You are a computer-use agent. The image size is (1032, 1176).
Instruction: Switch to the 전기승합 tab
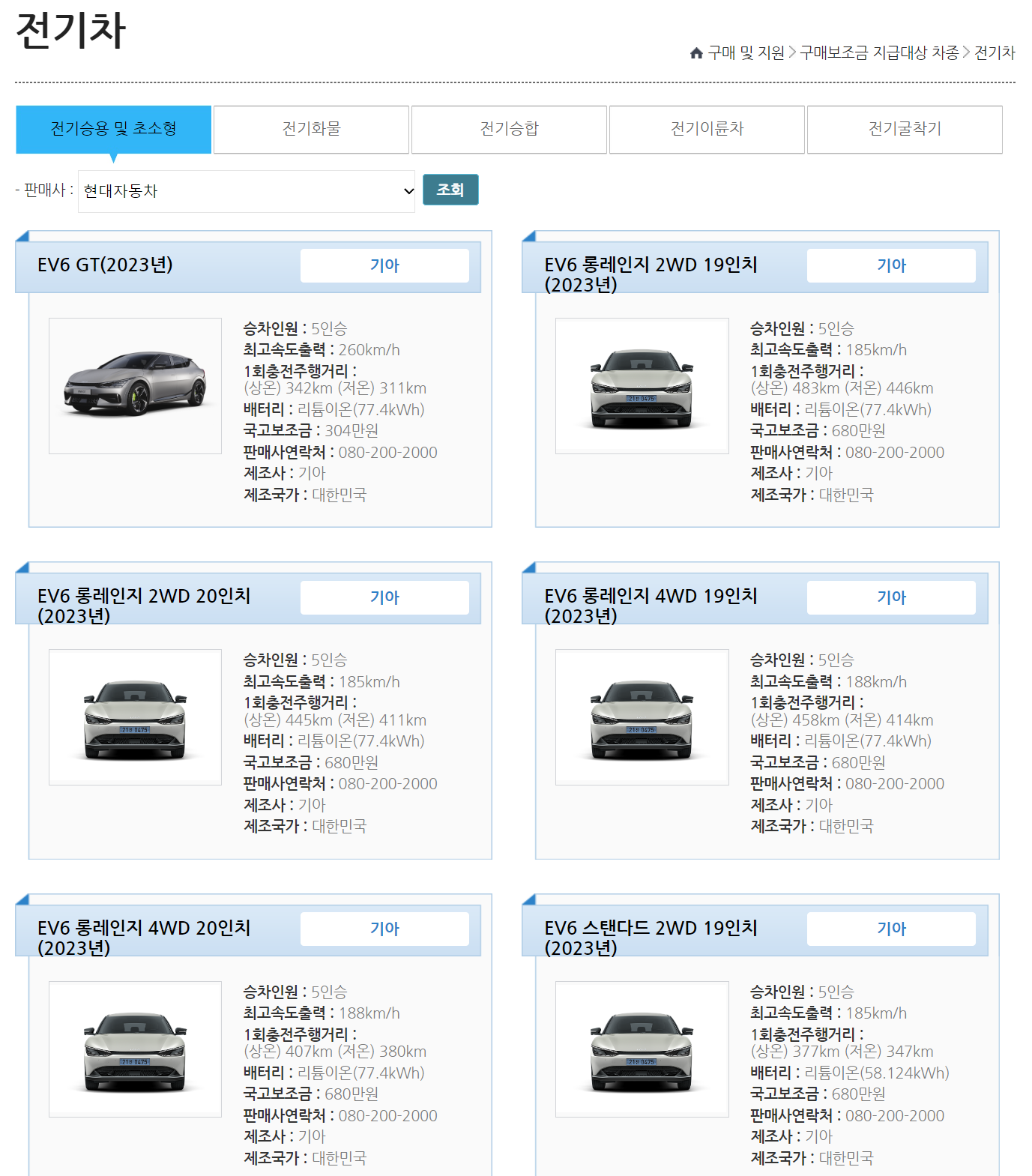pyautogui.click(x=509, y=129)
